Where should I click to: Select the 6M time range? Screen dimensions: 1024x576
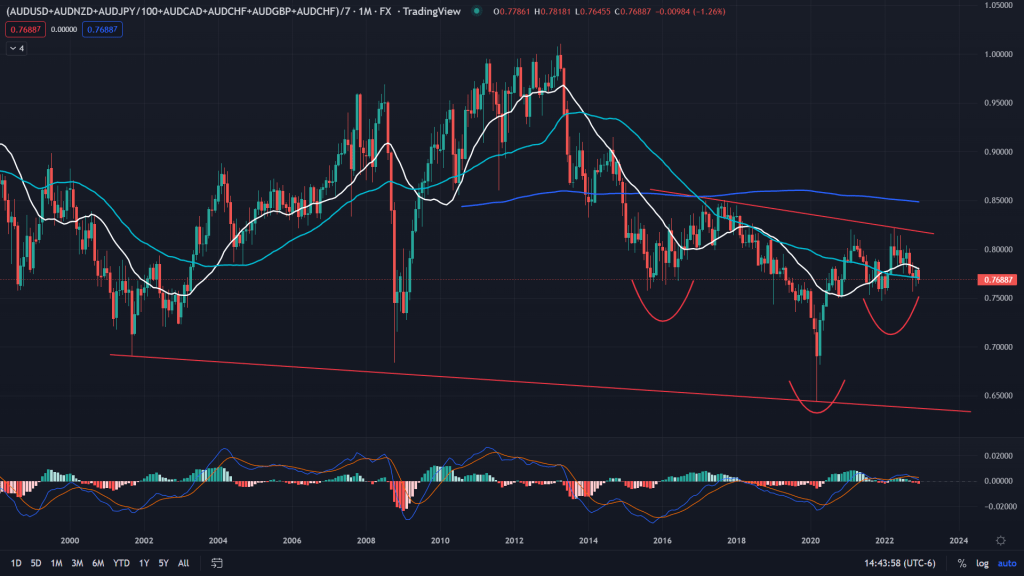98,563
